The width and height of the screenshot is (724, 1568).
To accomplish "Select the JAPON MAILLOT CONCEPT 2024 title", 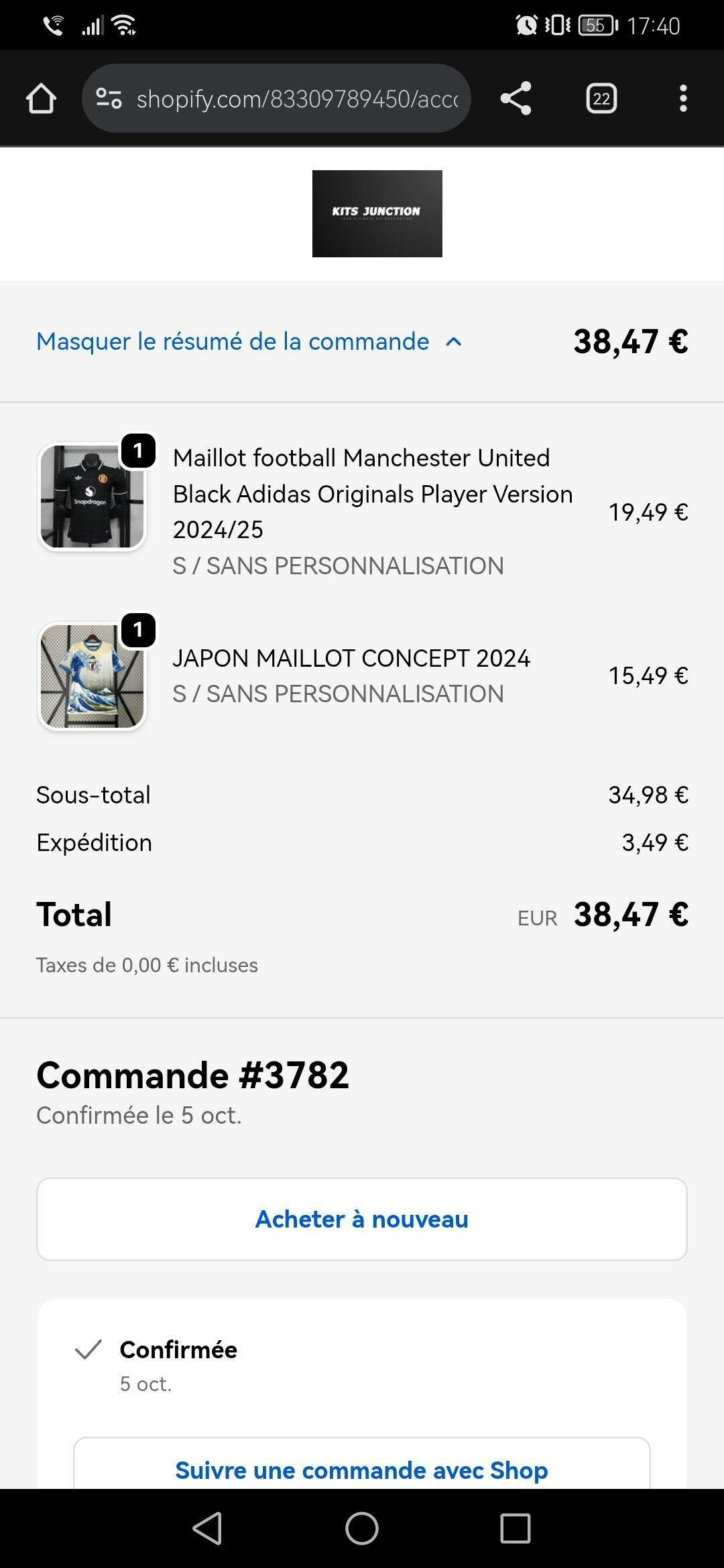I will (351, 658).
